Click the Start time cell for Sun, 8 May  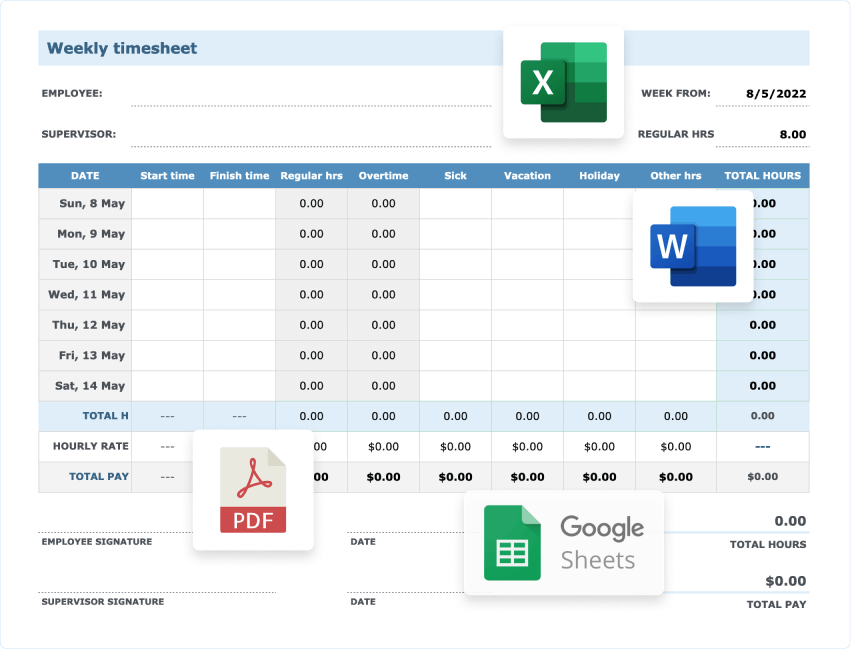tap(167, 203)
